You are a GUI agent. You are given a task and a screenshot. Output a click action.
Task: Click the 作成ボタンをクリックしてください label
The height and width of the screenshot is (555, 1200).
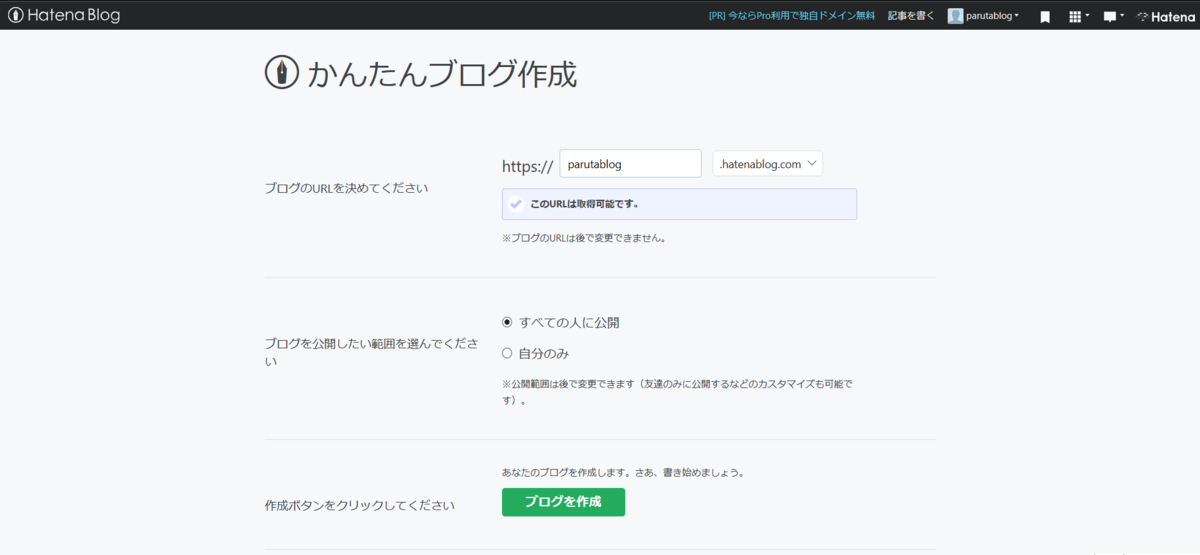pyautogui.click(x=359, y=505)
